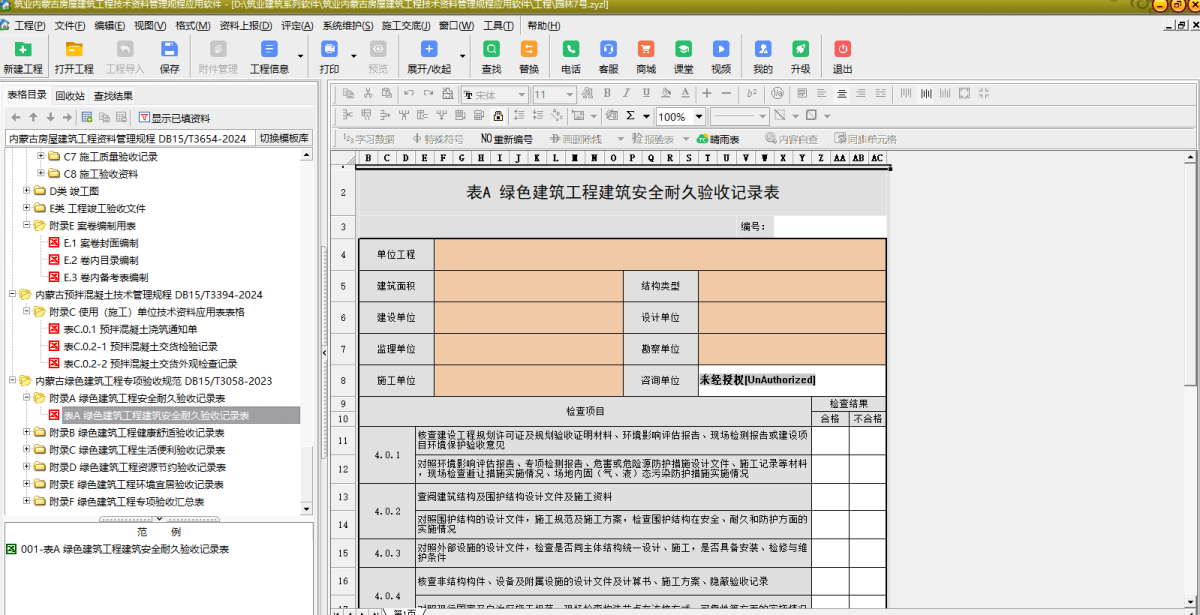Expand the D类 竣工图 folder
Image resolution: width=1200 pixels, height=615 pixels.
click(x=27, y=191)
